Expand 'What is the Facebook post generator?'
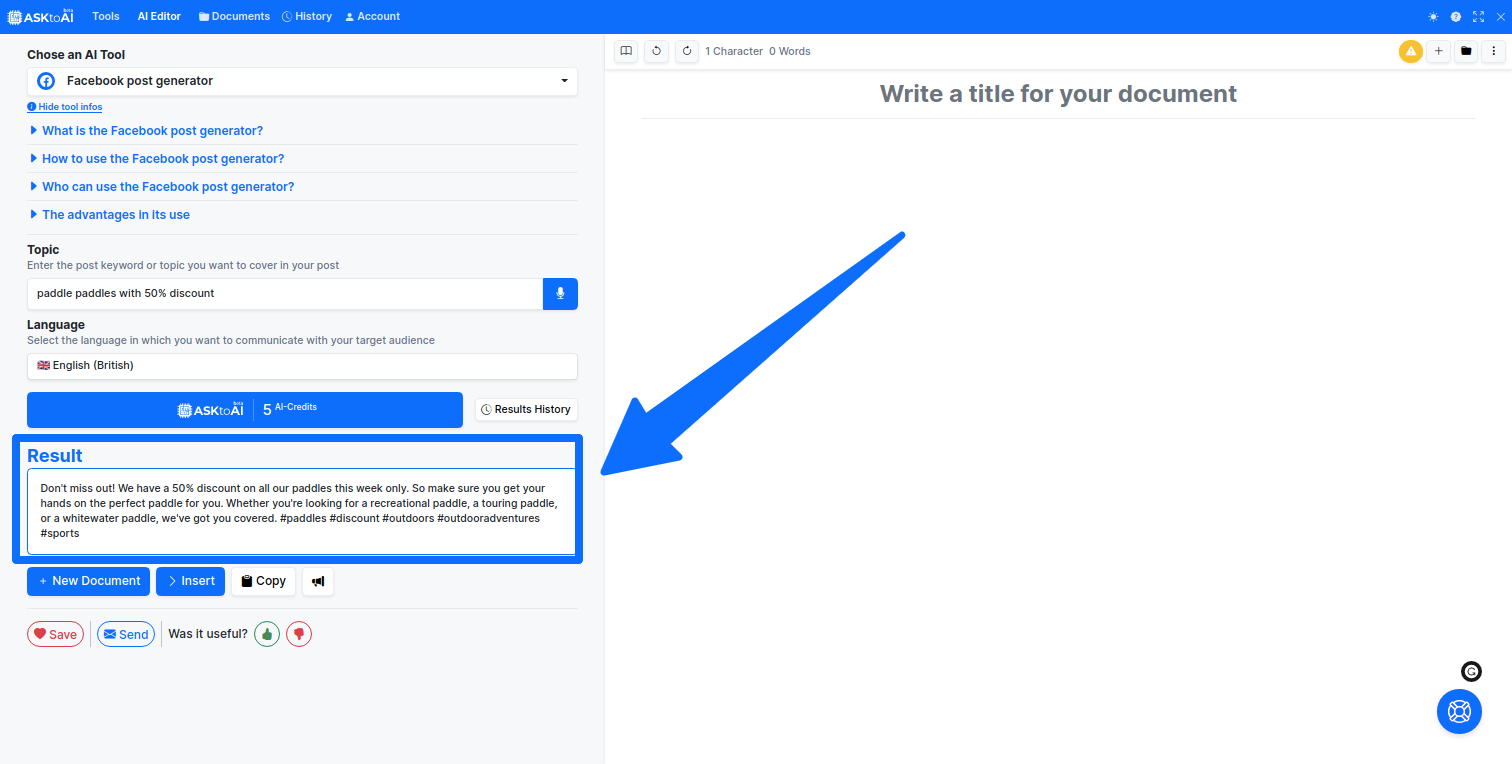This screenshot has width=1512, height=764. pos(152,130)
